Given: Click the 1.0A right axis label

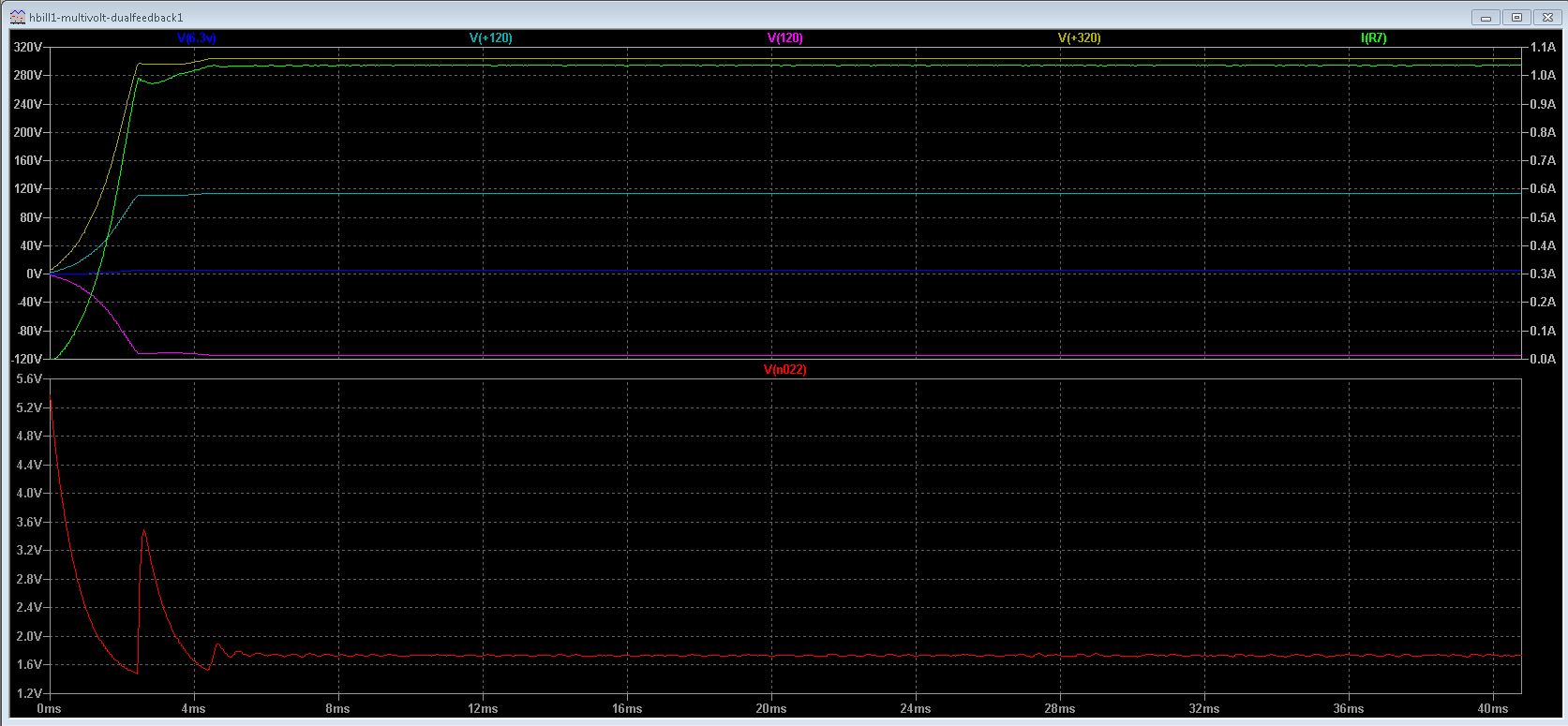Looking at the screenshot, I should coord(1543,75).
